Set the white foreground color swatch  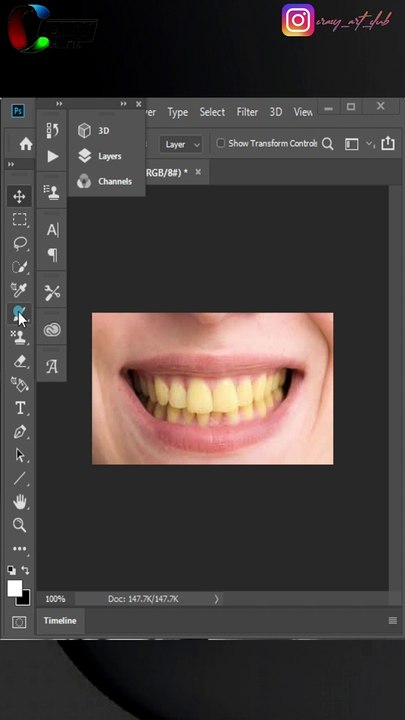pyautogui.click(x=14, y=588)
